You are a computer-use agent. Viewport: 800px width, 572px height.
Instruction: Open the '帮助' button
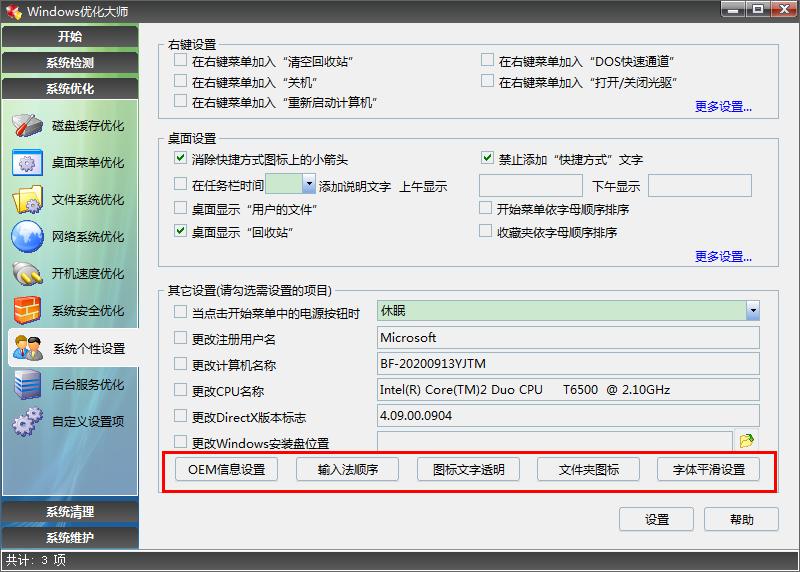741,519
